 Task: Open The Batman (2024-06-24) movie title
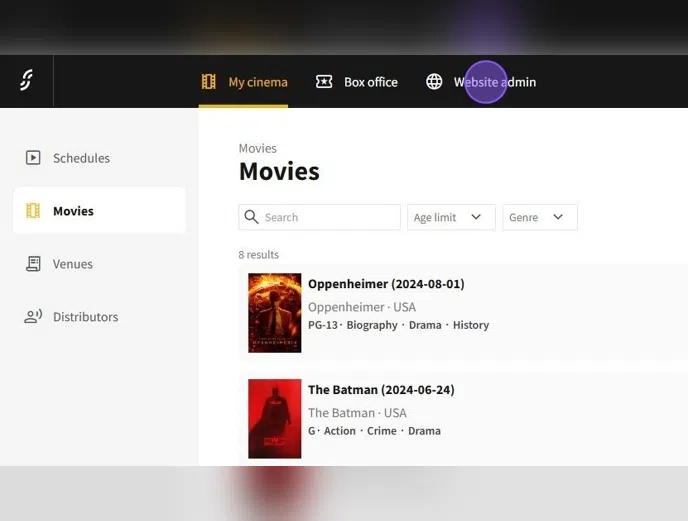click(380, 390)
